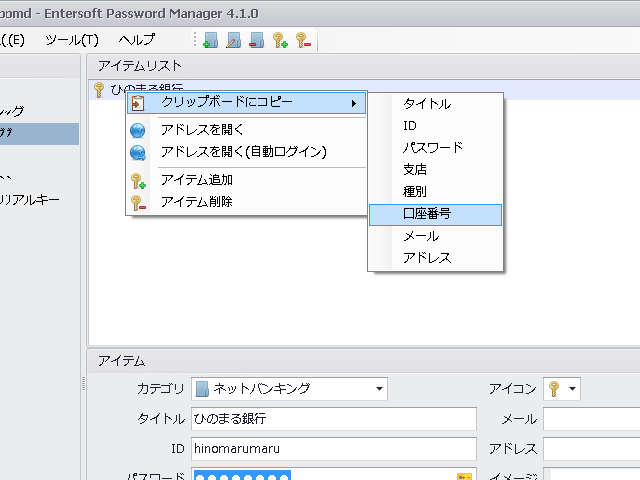This screenshot has width=640, height=480.
Task: Click the メール input field
Action: point(591,419)
